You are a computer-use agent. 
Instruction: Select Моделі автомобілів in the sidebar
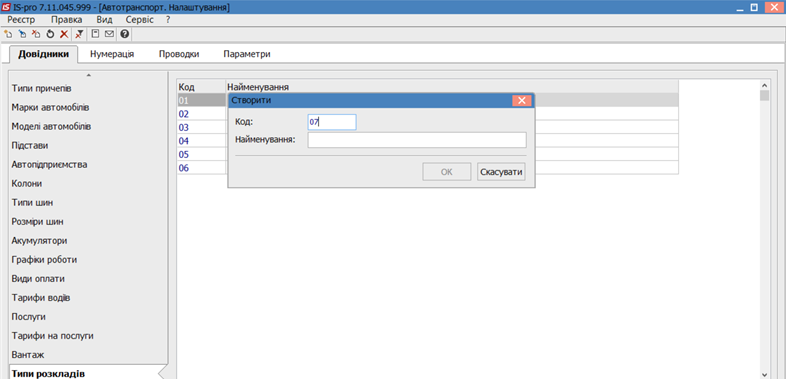[x=51, y=126]
